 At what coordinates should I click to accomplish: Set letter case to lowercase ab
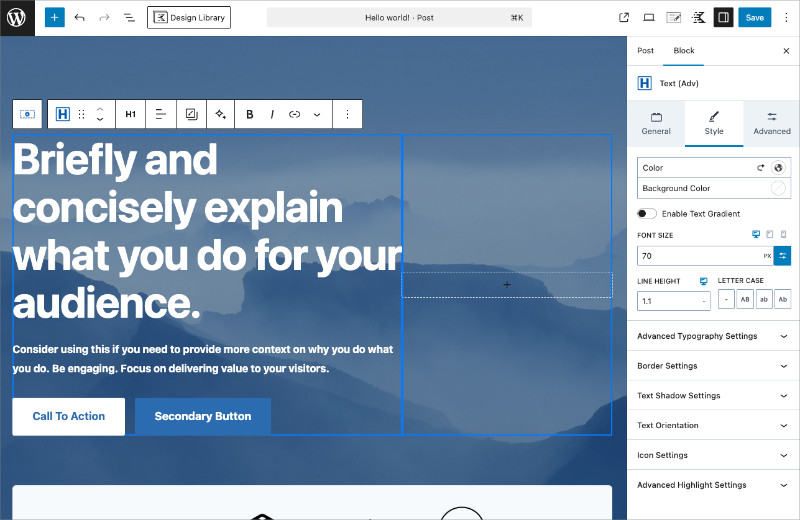click(x=764, y=299)
